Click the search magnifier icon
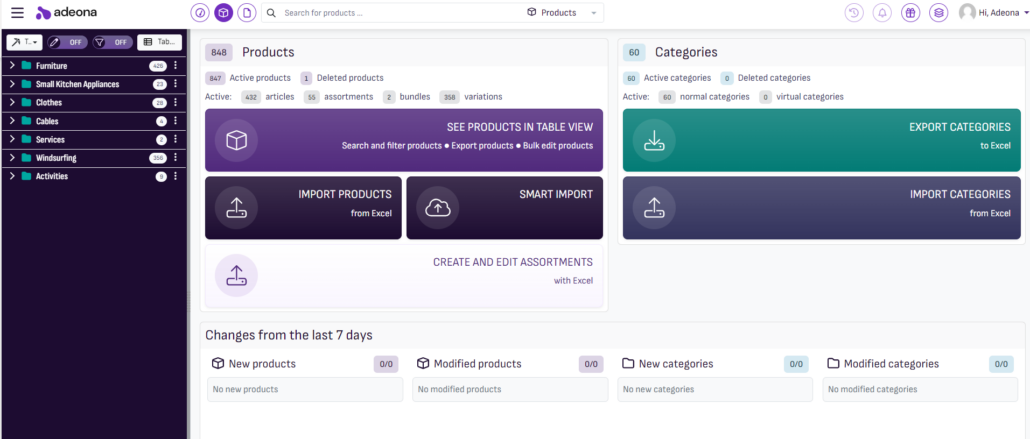Screen dimensions: 1030x439 [271, 12]
